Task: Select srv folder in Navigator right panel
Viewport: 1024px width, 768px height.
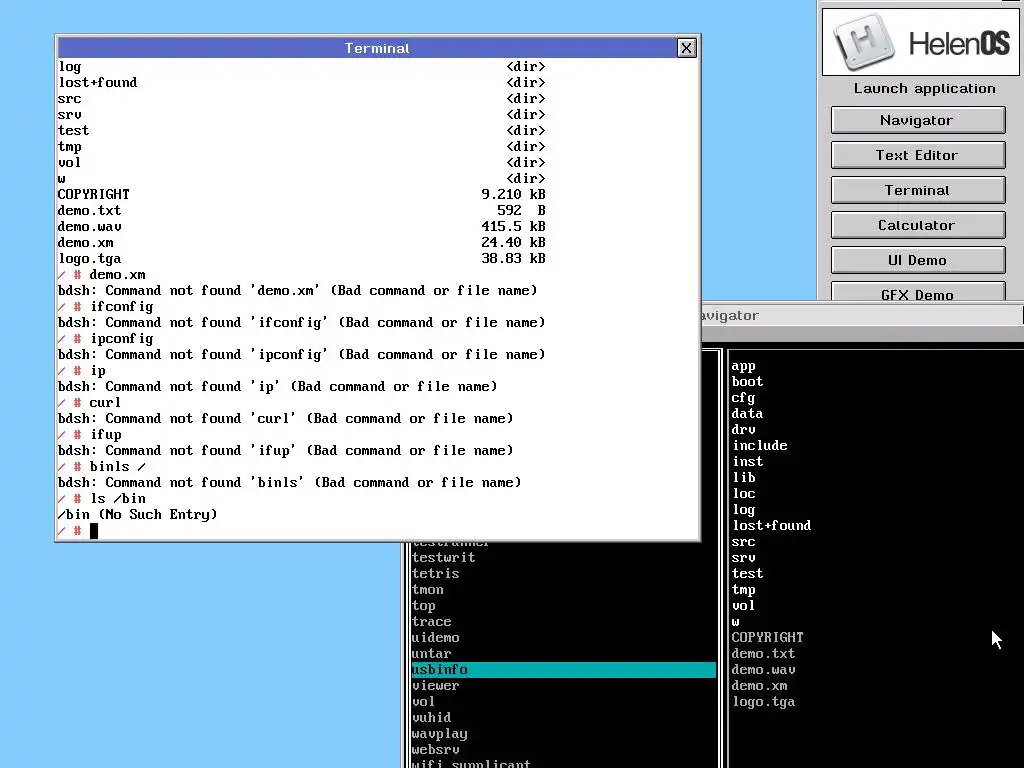Action: (743, 558)
